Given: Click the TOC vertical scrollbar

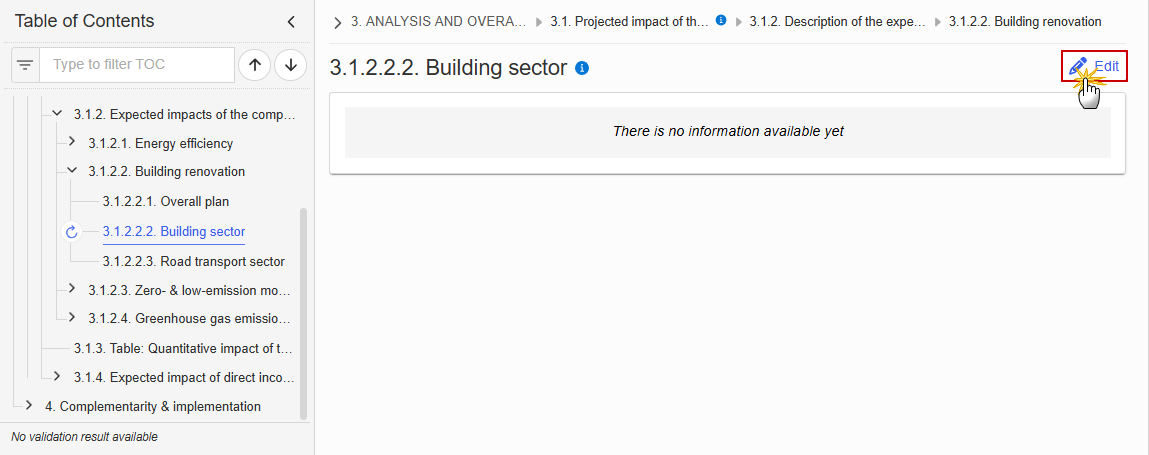Looking at the screenshot, I should coord(303,313).
